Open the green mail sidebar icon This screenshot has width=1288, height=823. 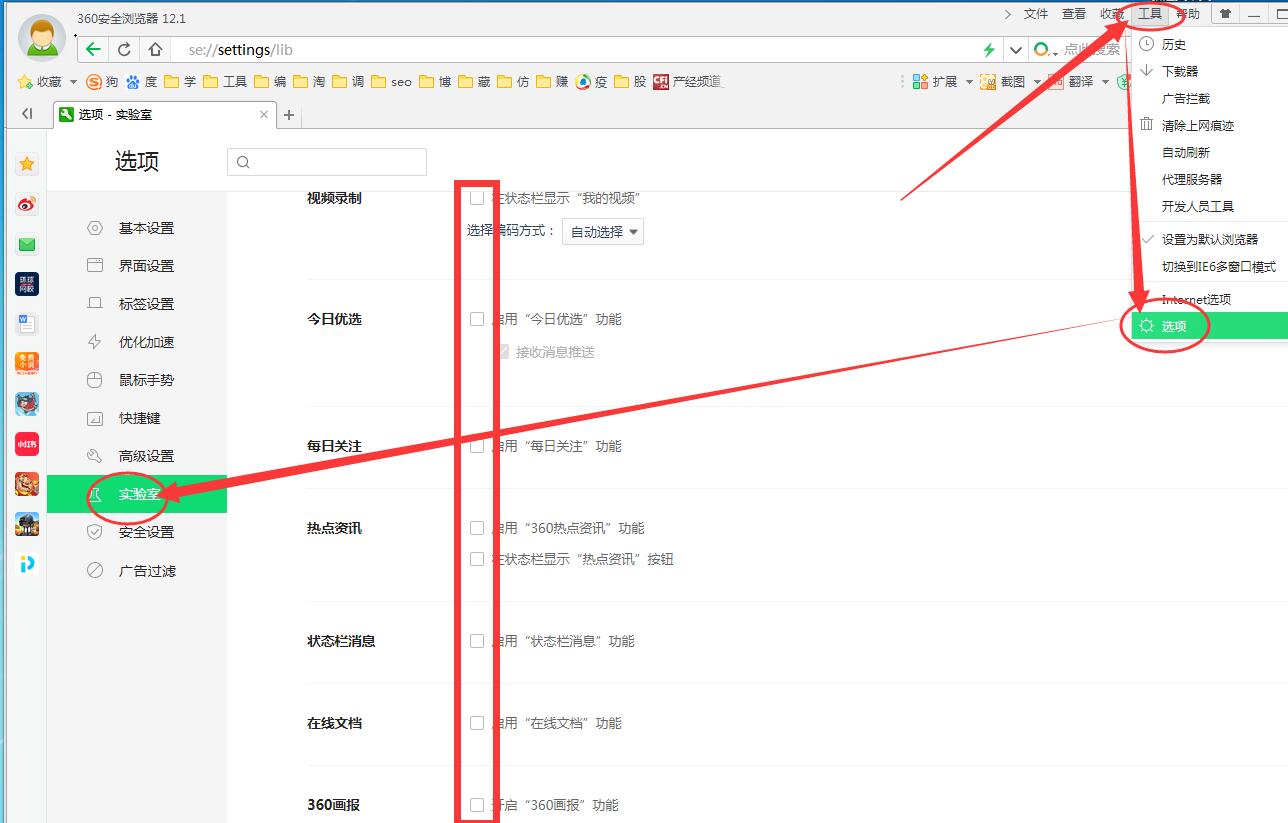[x=27, y=244]
